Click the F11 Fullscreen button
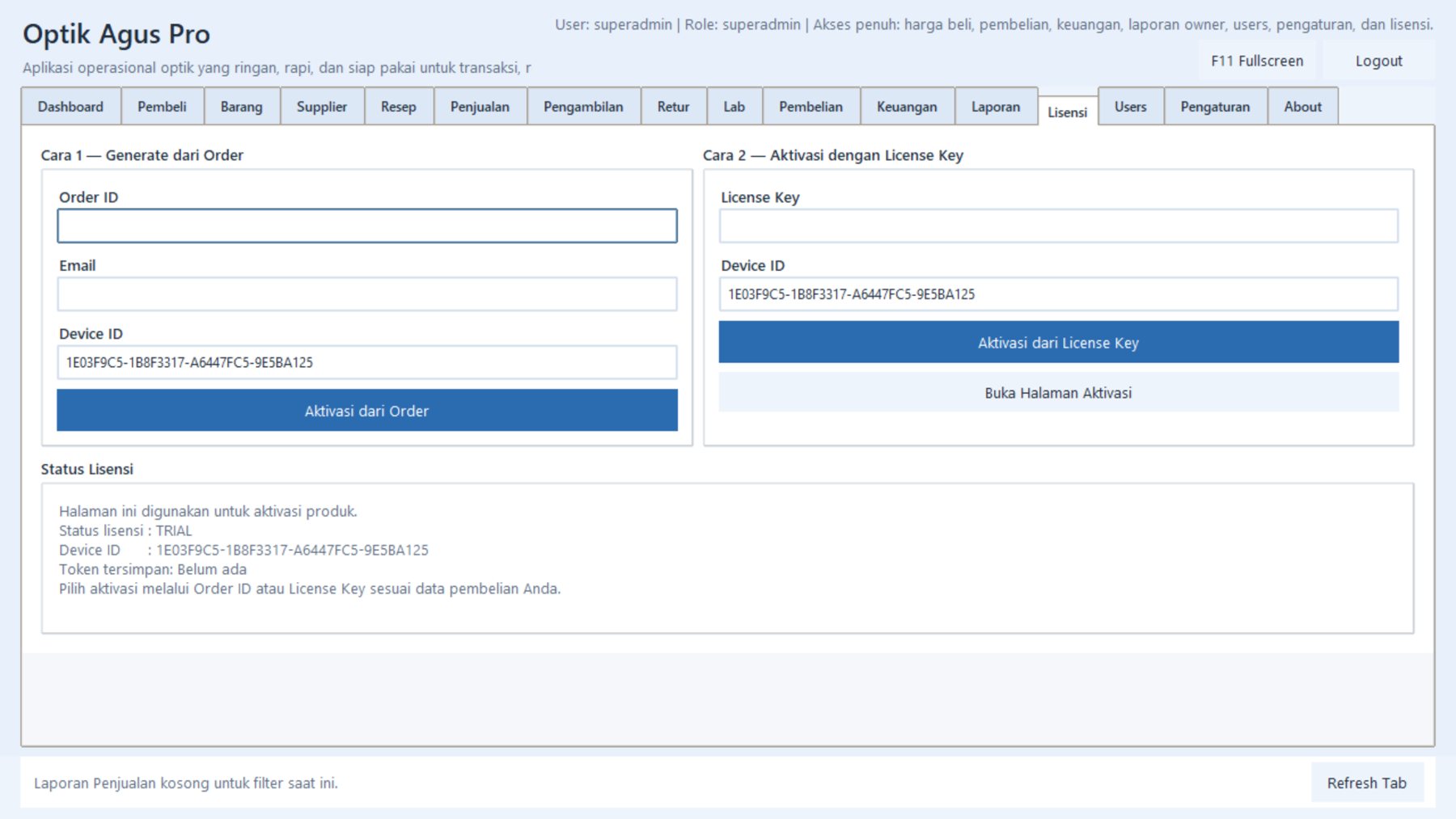Viewport: 1456px width, 819px height. 1256,61
